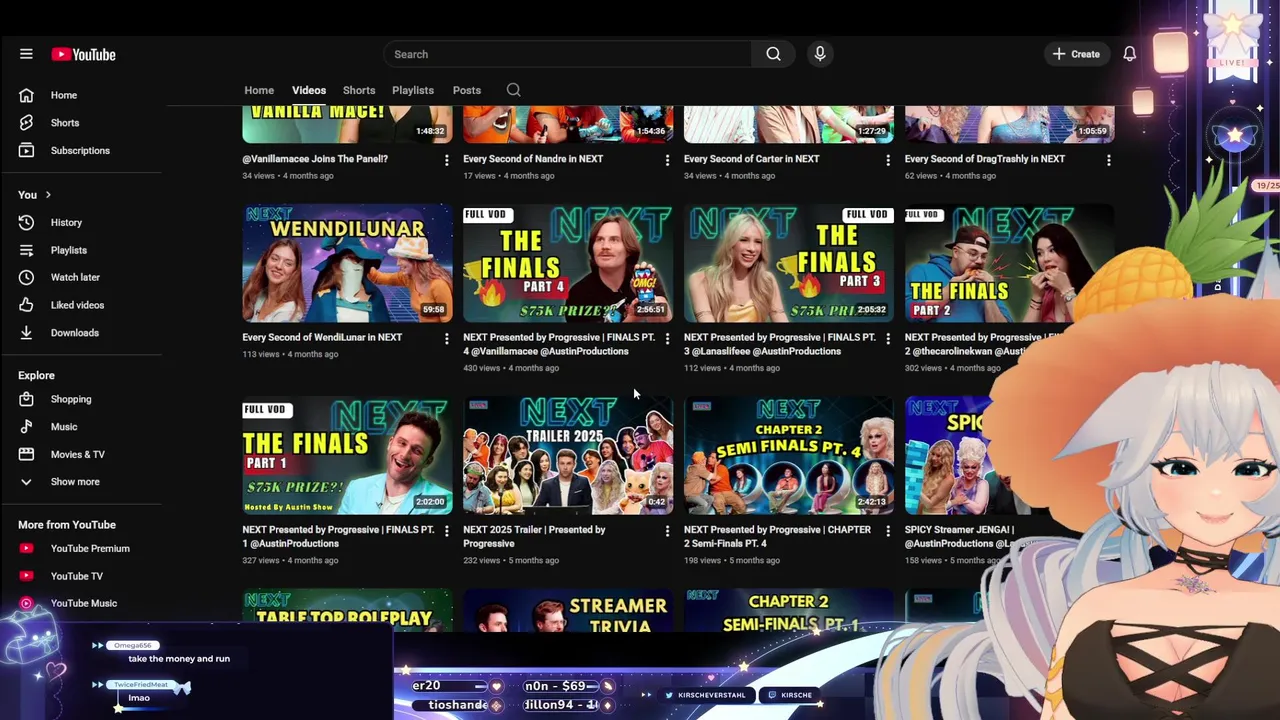Image resolution: width=1280 pixels, height=720 pixels.
Task: Open options menu for NEXT 2025 Trailer video
Action: click(x=667, y=531)
